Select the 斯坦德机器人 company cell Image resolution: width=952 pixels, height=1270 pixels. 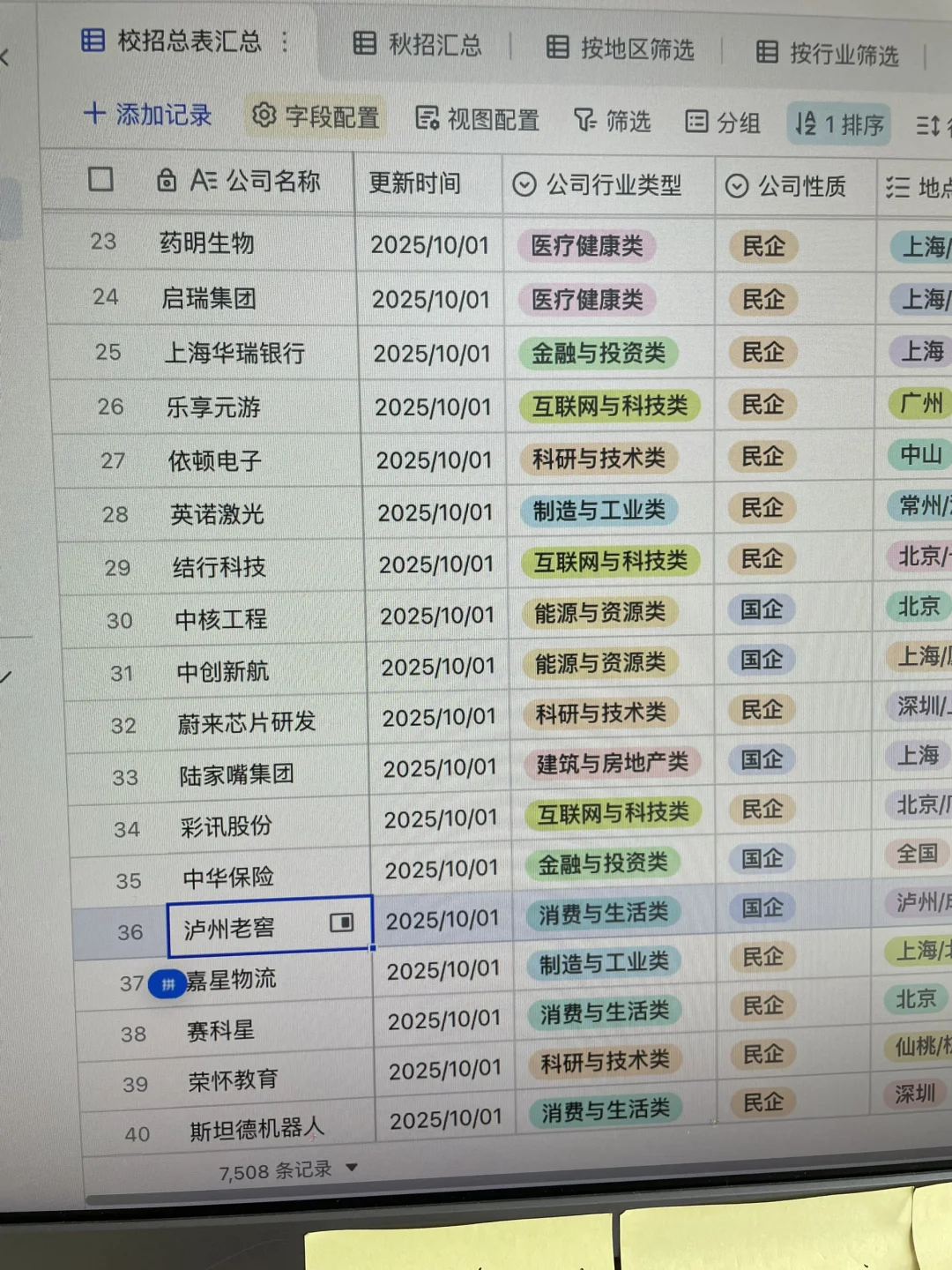pyautogui.click(x=257, y=1129)
